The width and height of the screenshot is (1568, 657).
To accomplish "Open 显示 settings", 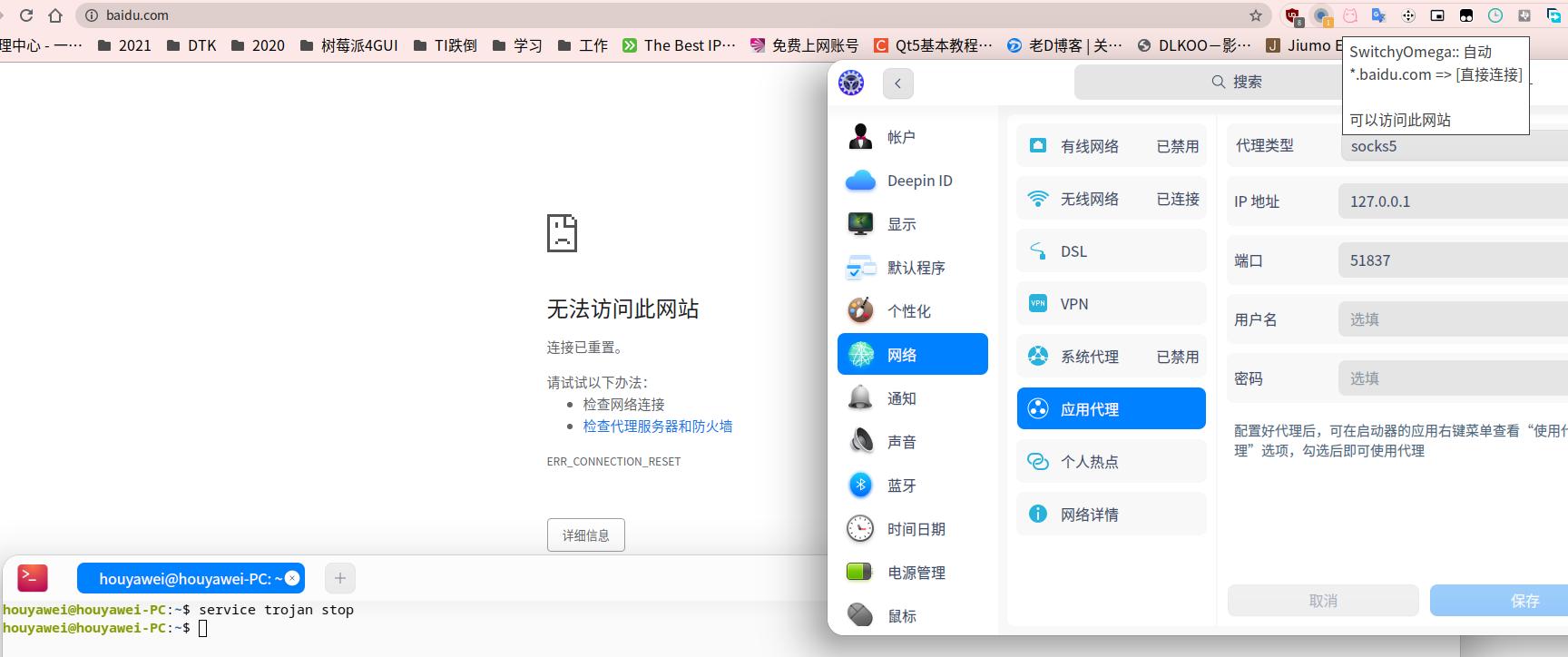I will (x=913, y=224).
